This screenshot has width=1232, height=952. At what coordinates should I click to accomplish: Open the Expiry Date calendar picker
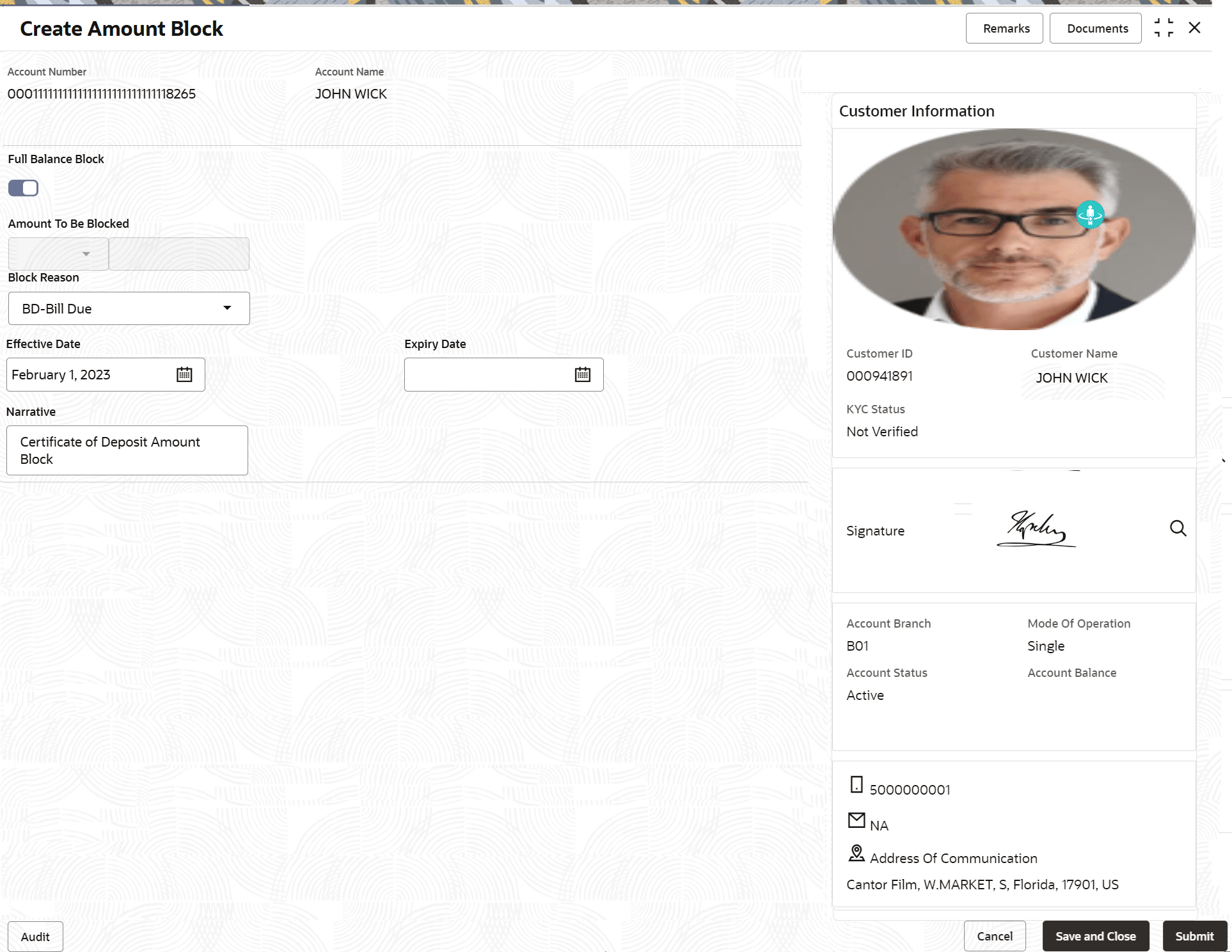582,375
